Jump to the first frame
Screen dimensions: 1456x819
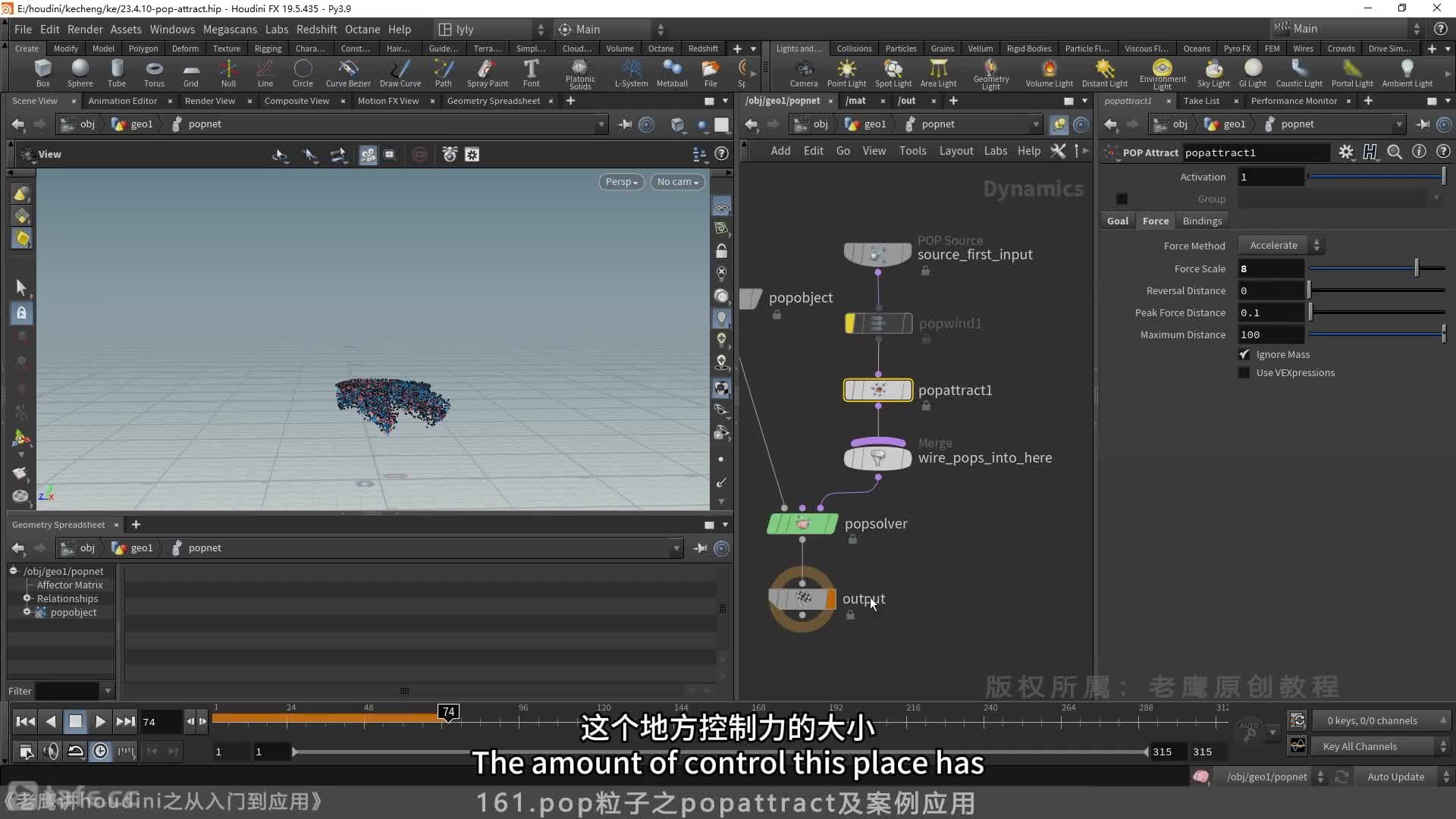point(25,721)
